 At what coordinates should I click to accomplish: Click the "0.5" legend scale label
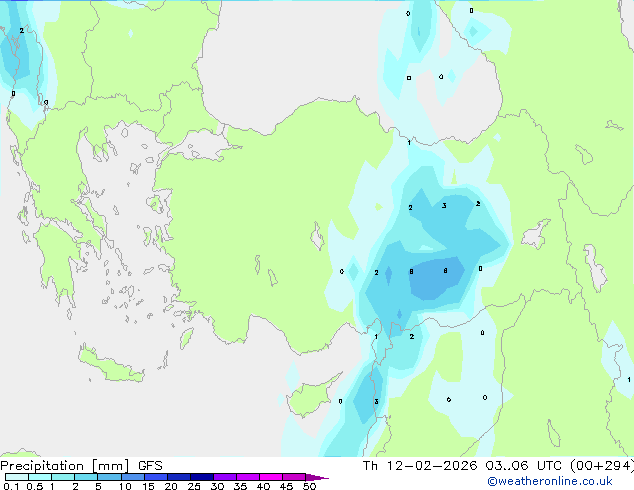tap(35, 486)
